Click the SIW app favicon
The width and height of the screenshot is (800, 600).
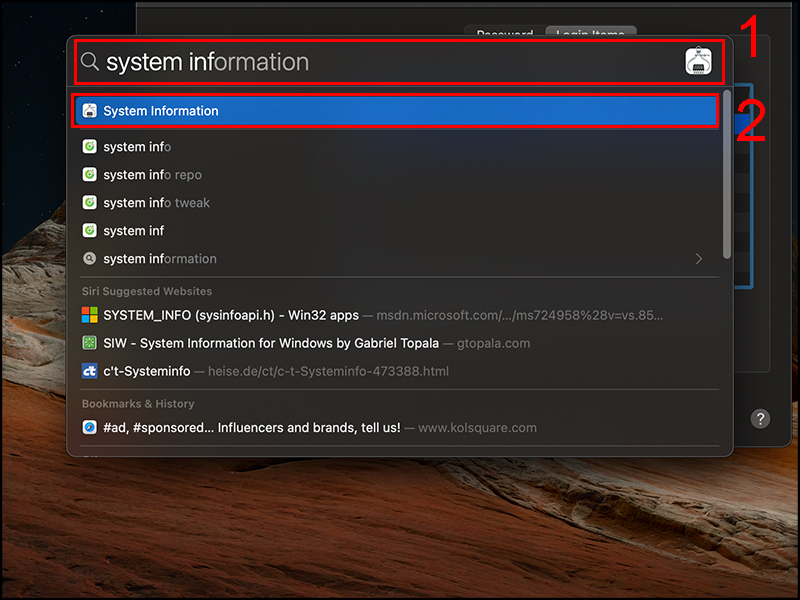pyautogui.click(x=91, y=342)
